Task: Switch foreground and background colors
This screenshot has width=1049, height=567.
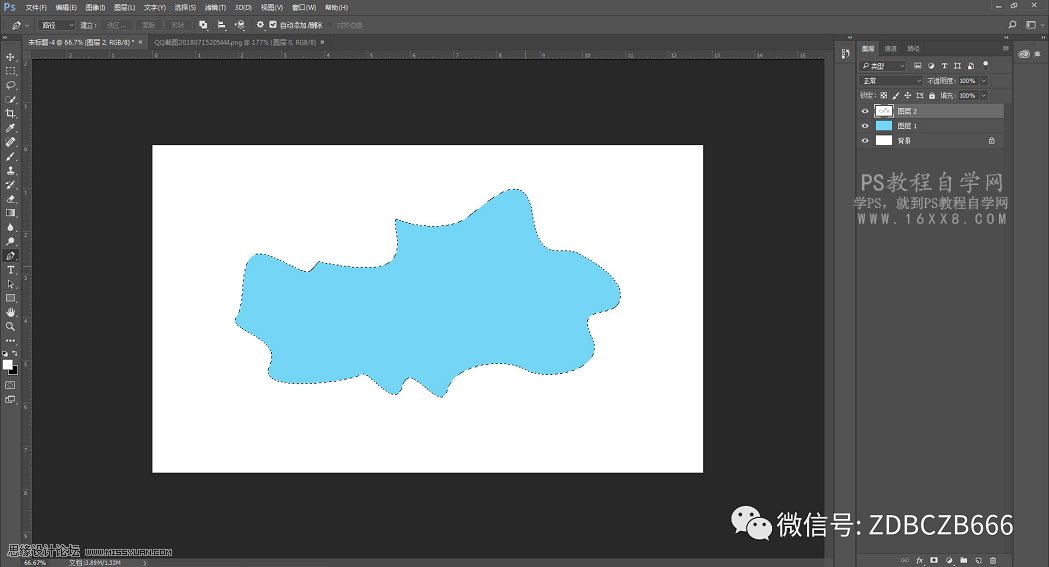Action: pos(15,353)
